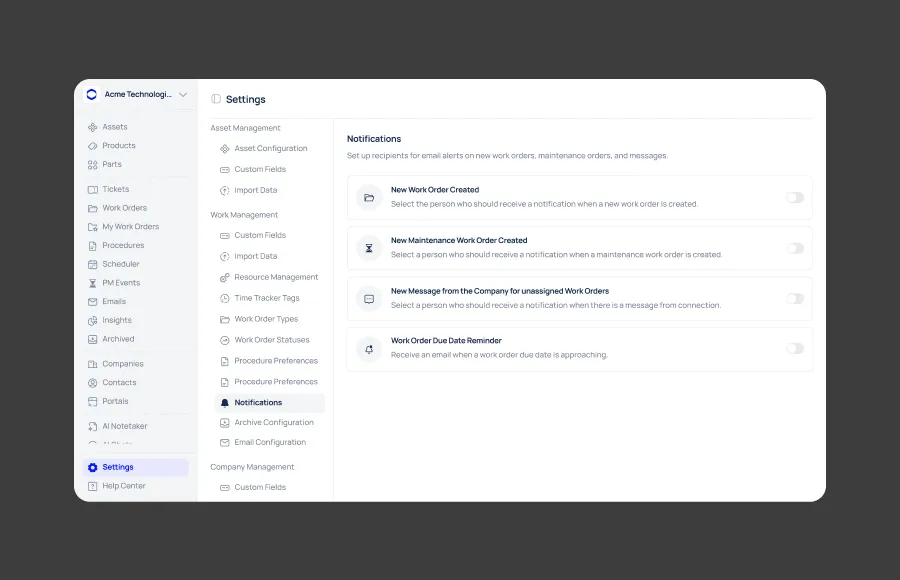Click the Resource Management icon
The width and height of the screenshot is (900, 580).
point(225,277)
